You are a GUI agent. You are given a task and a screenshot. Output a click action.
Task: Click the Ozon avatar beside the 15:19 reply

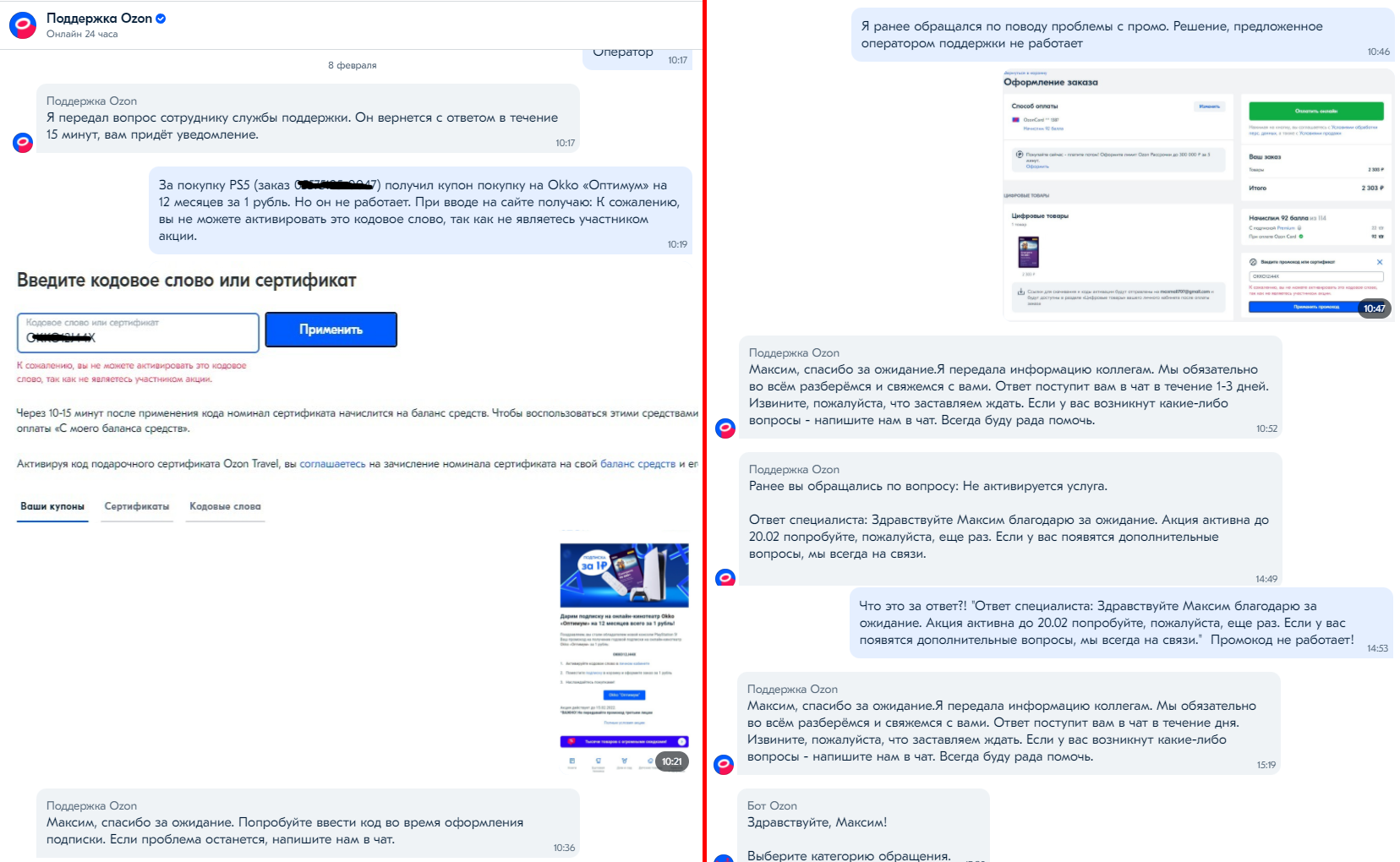[724, 765]
